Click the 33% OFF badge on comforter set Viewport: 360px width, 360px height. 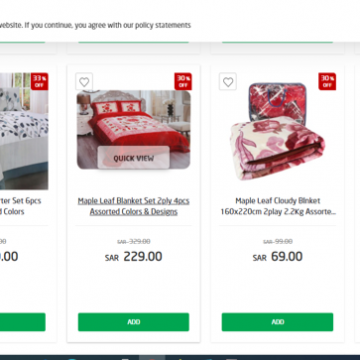tap(40, 81)
